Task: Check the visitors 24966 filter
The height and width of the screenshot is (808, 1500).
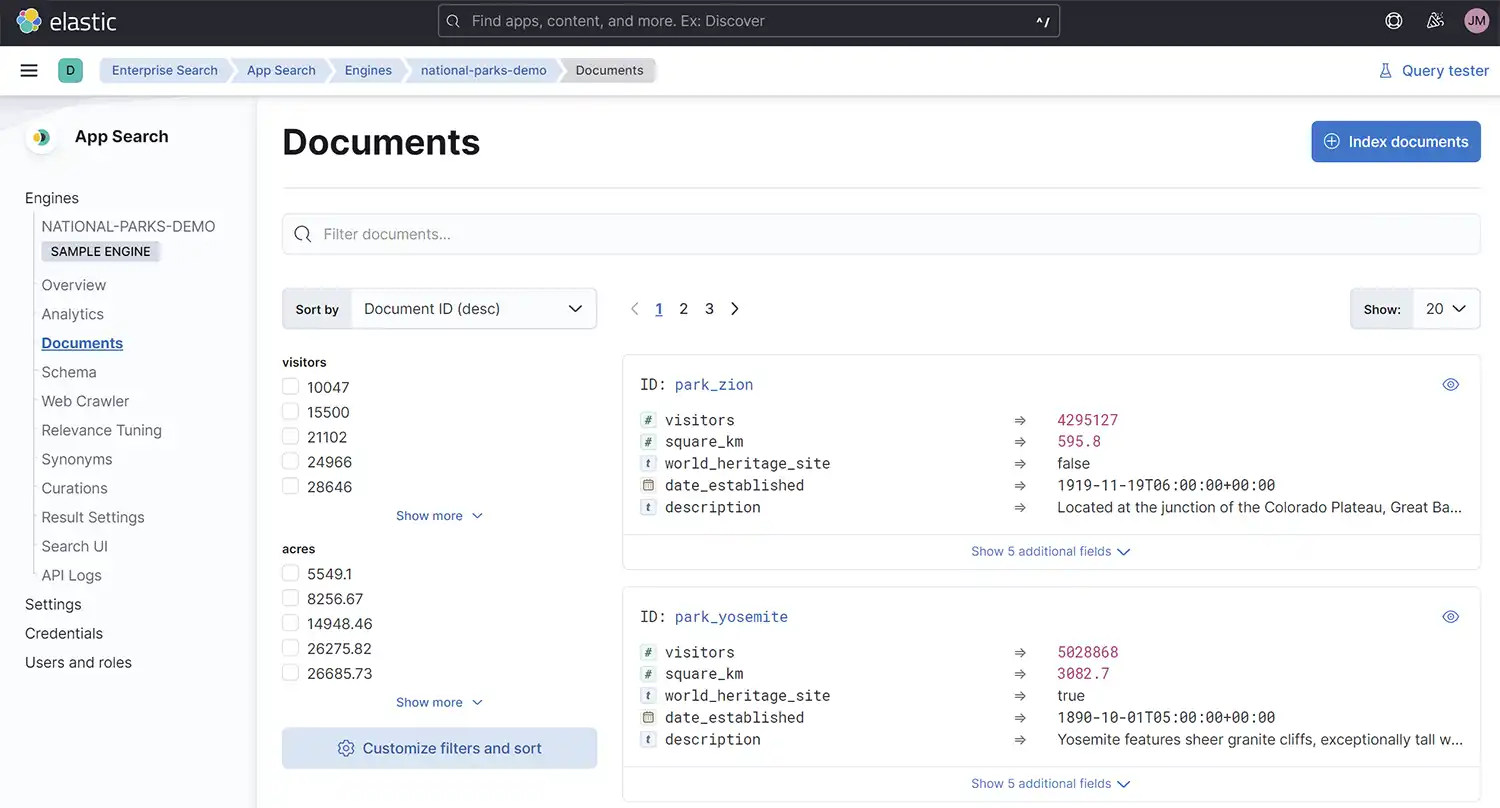Action: 290,462
